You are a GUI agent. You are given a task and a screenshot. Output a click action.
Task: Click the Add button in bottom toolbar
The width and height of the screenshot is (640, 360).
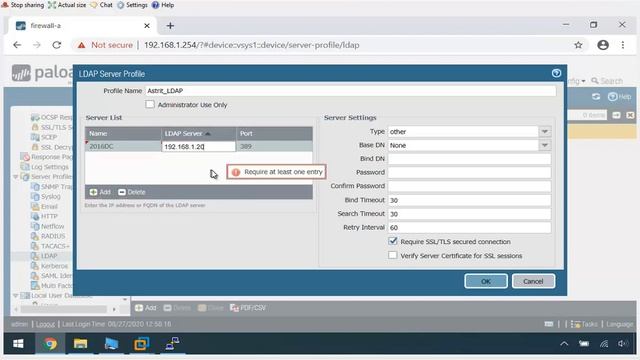(146, 308)
